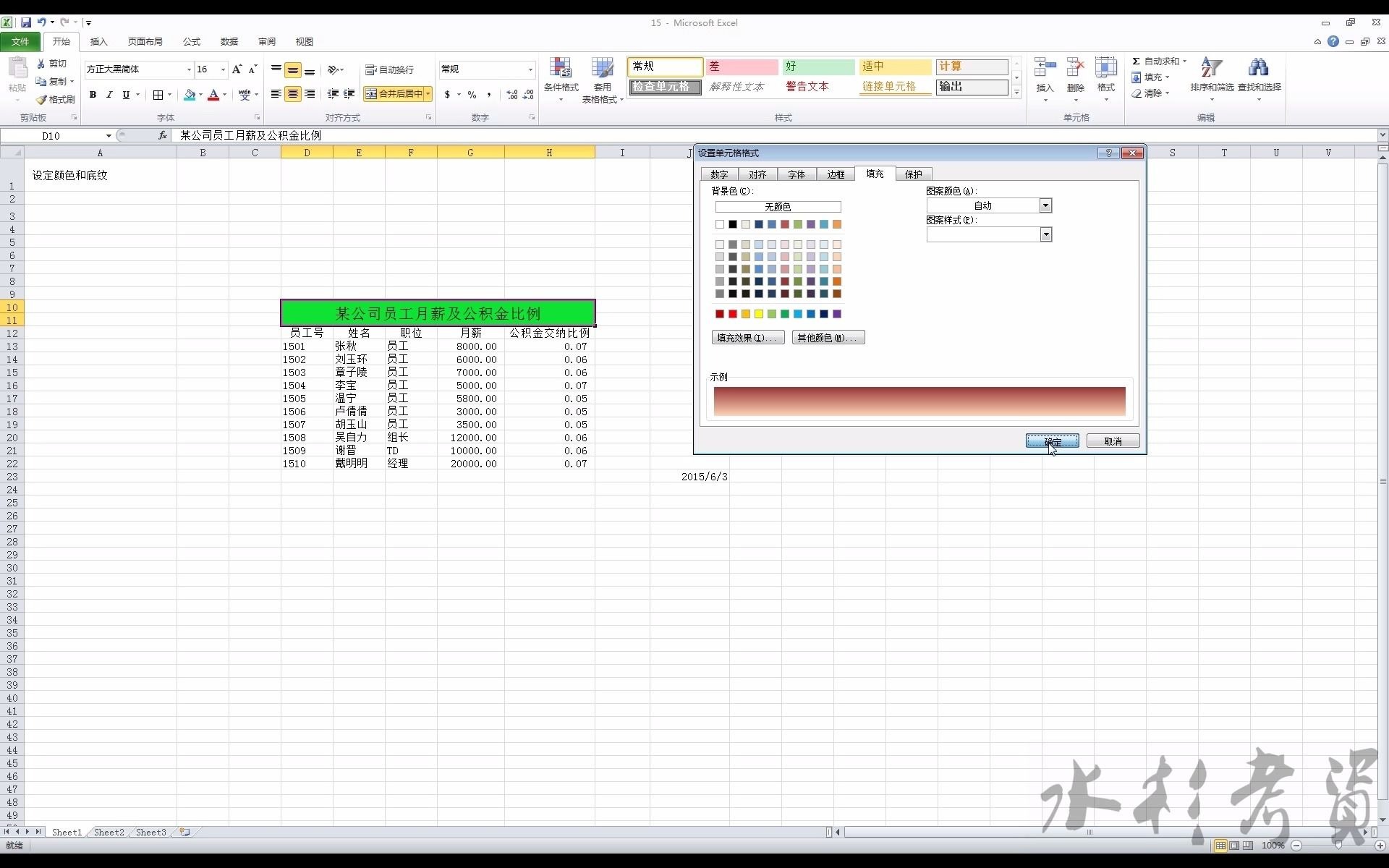Open Conditional Formatting (条件格式)
This screenshot has width=1389, height=868.
click(561, 80)
